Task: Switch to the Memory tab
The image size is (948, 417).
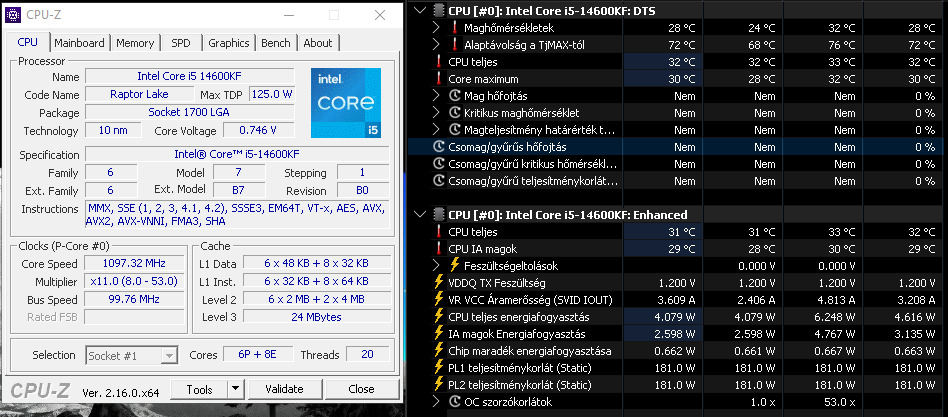Action: (x=135, y=43)
